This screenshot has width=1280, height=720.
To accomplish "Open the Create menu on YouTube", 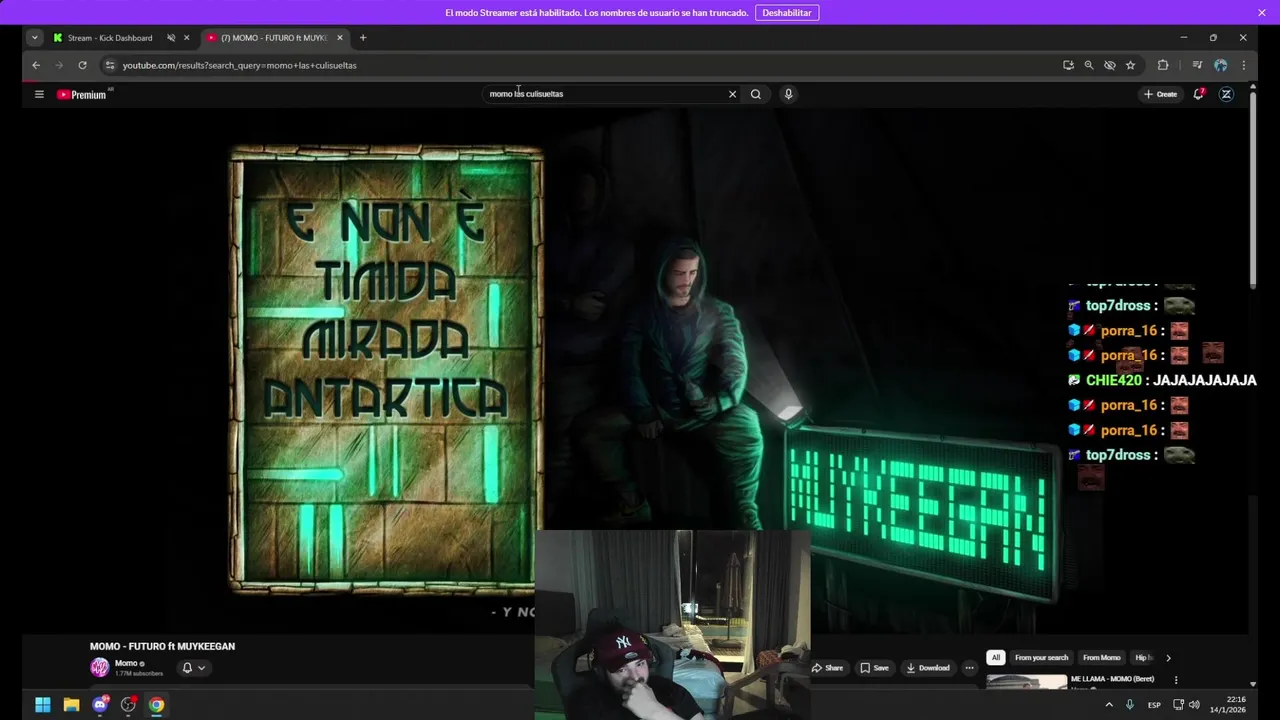I will pyautogui.click(x=1161, y=94).
